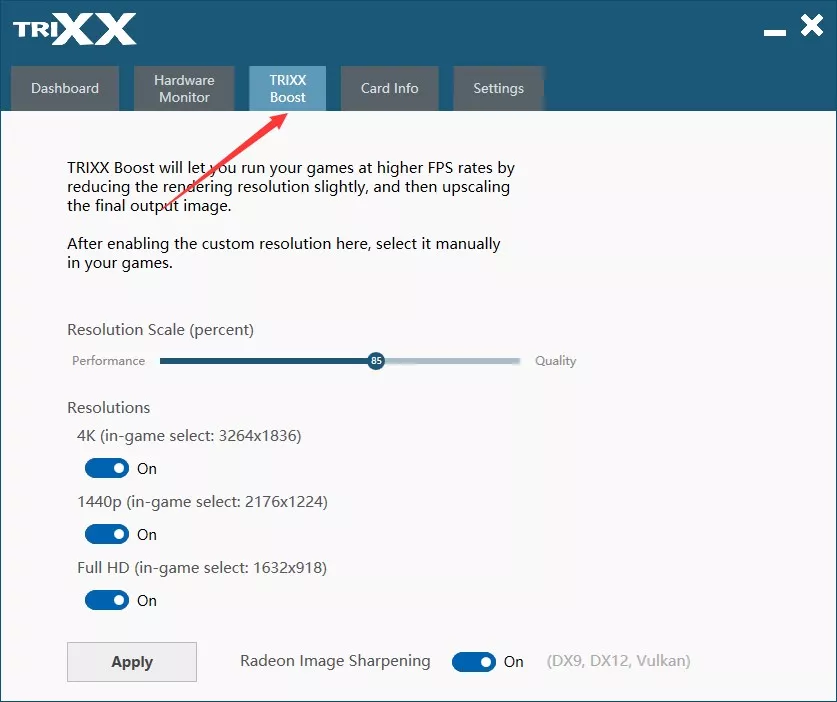Click the 'Radeon Image Sharpening' label

tap(335, 661)
